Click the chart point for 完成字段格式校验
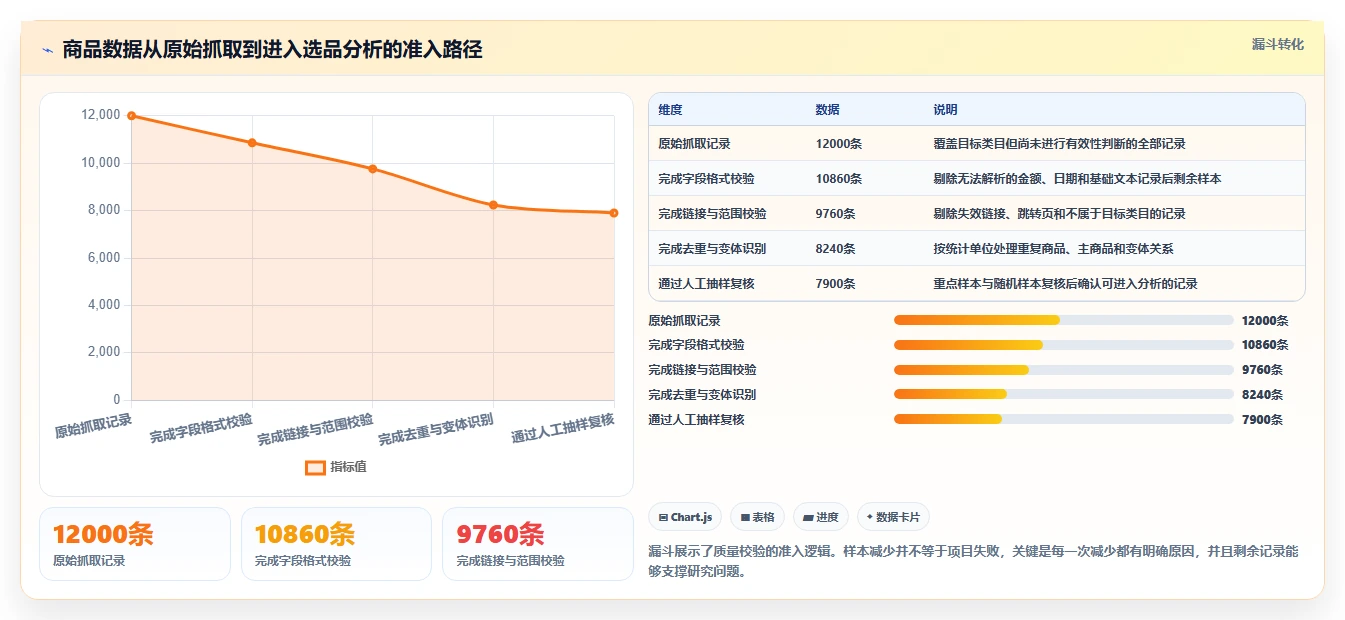 (252, 143)
